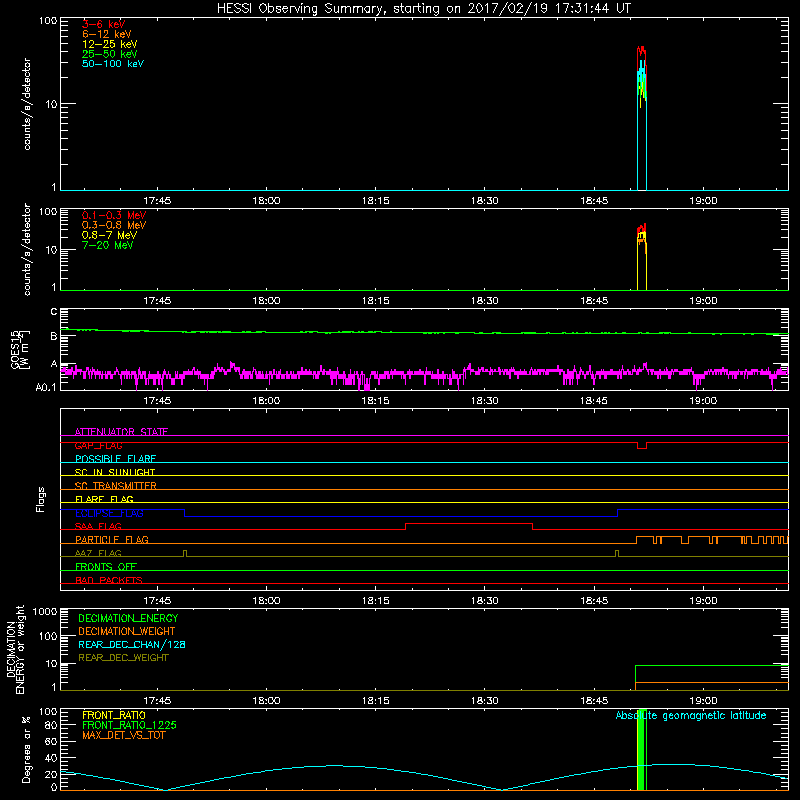Click the raised SAA_FLAG segment
The height and width of the screenshot is (800, 800).
[x=469, y=523]
